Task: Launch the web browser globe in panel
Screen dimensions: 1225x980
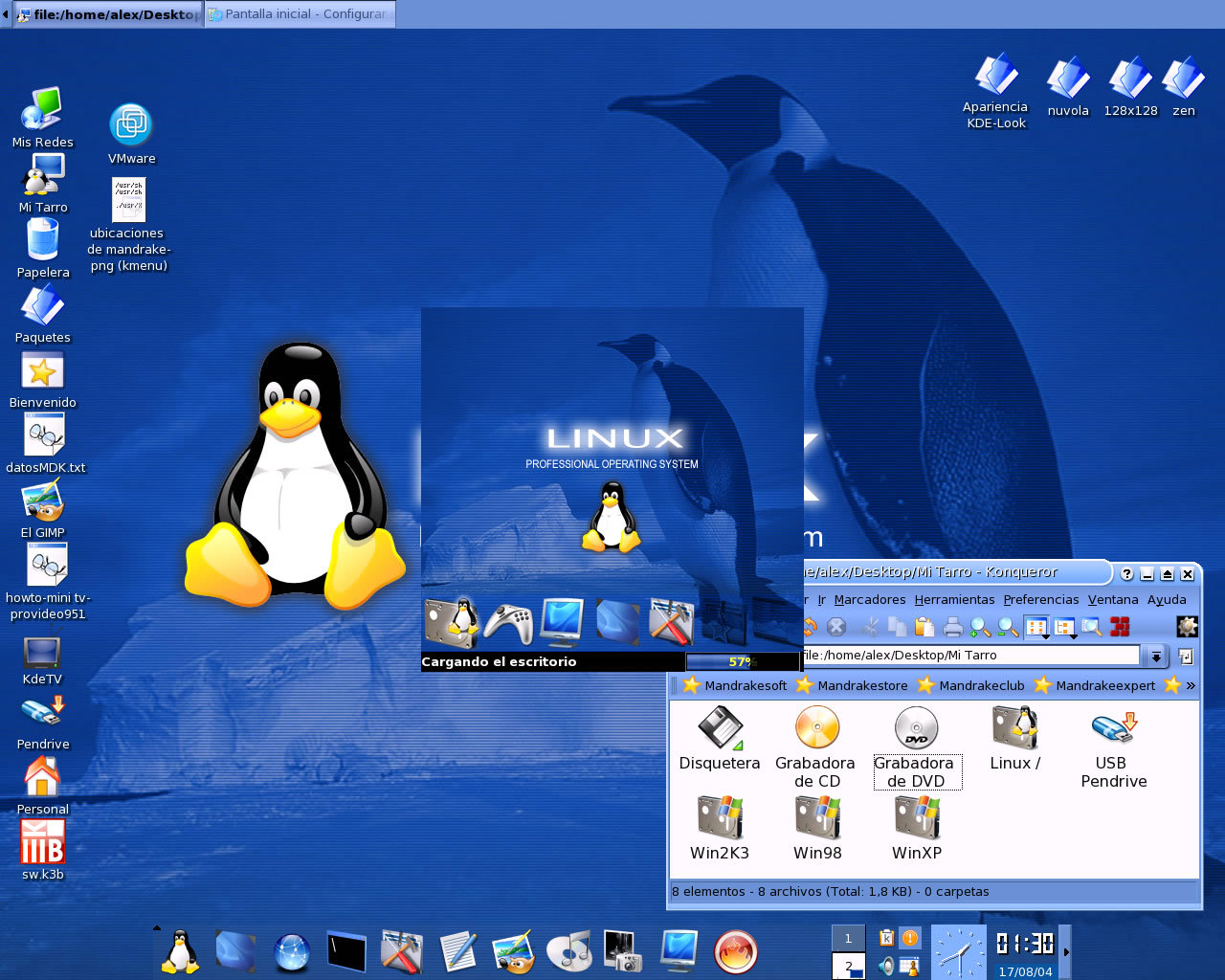Action: point(292,952)
